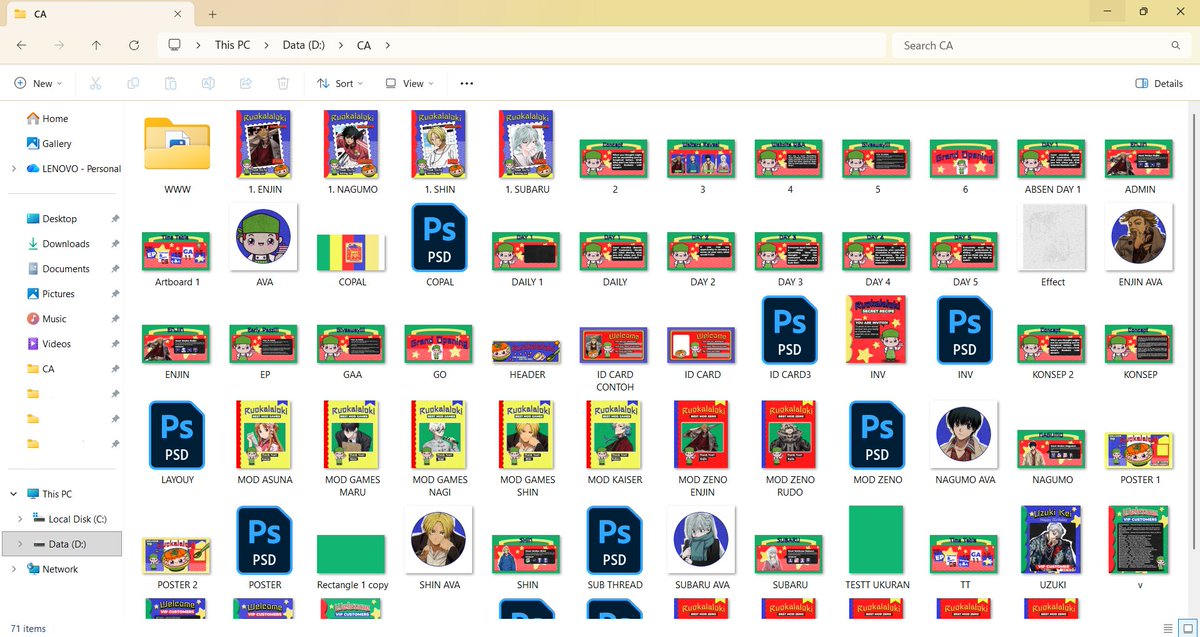This screenshot has height=637, width=1200.
Task: Switch to large thumbnails view icon
Action: click(x=1186, y=628)
